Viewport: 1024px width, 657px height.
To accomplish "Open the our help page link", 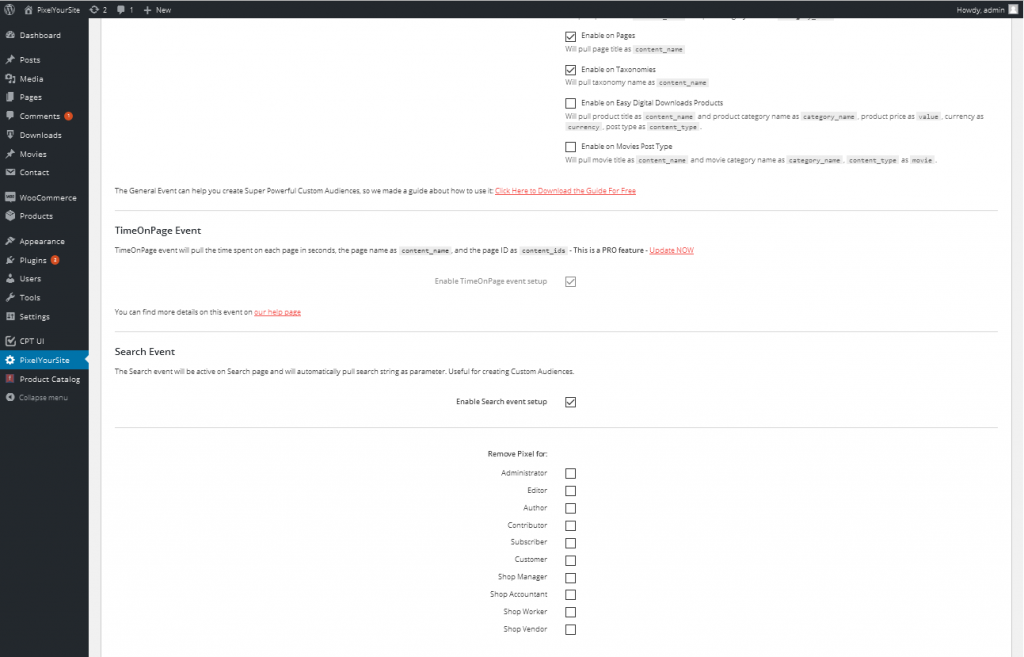I will coord(278,312).
